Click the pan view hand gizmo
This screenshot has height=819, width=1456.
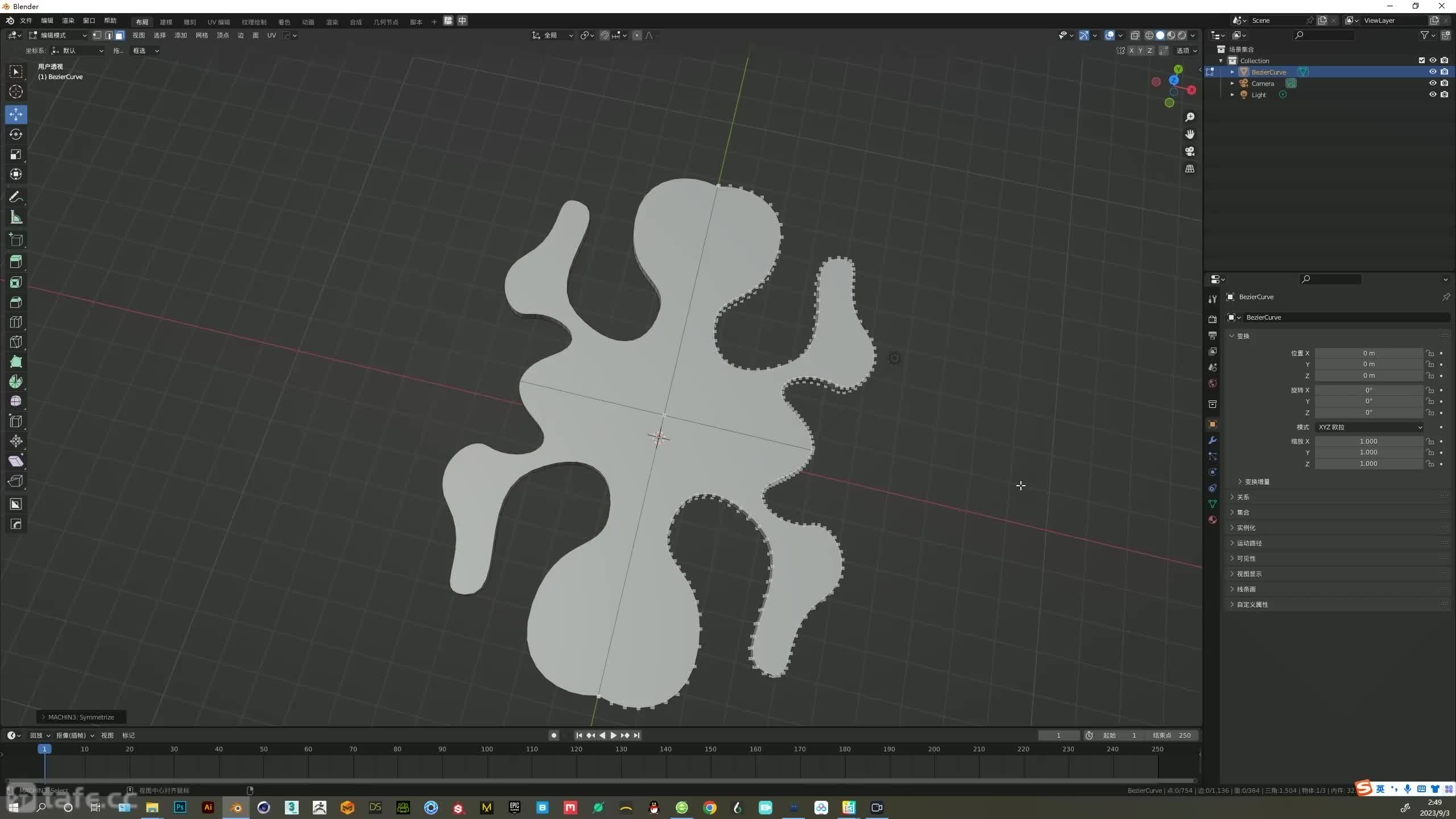point(1189,134)
